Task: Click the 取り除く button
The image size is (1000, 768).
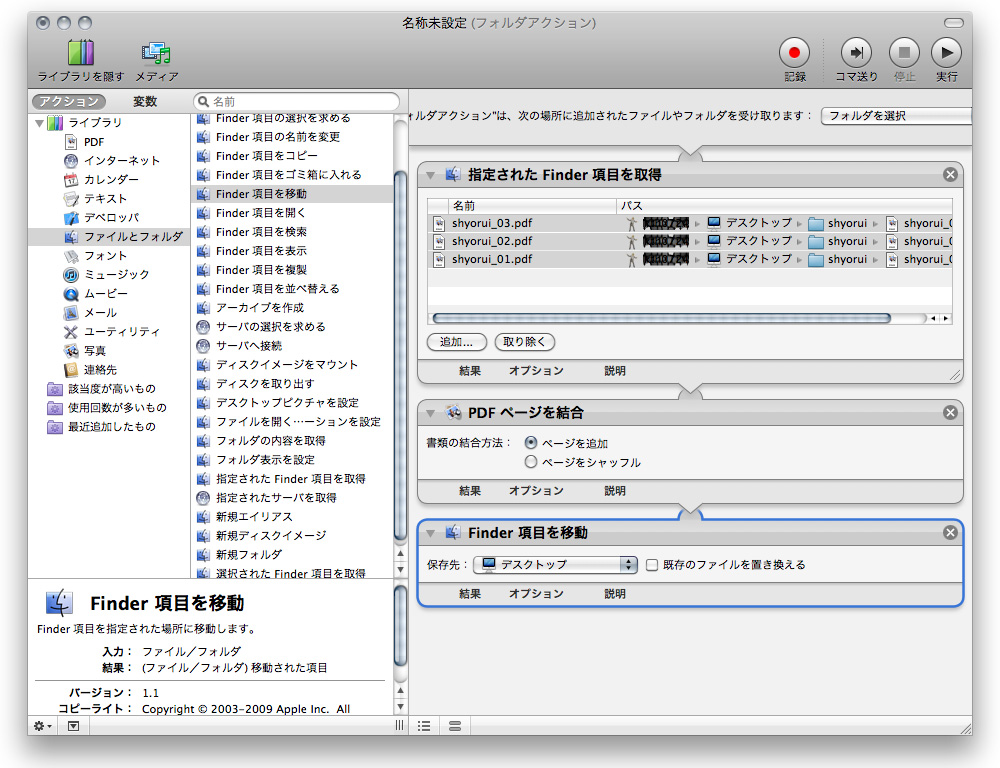Action: [x=524, y=342]
